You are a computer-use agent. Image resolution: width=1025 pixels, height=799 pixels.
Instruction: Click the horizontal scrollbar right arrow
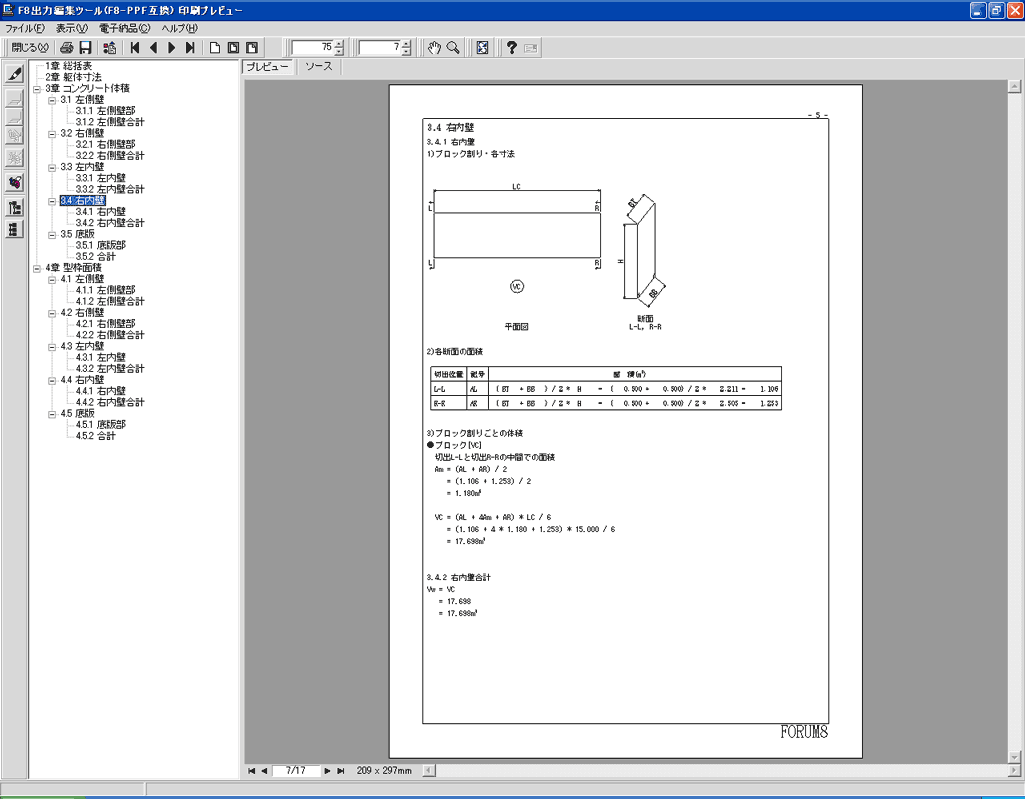point(1015,771)
